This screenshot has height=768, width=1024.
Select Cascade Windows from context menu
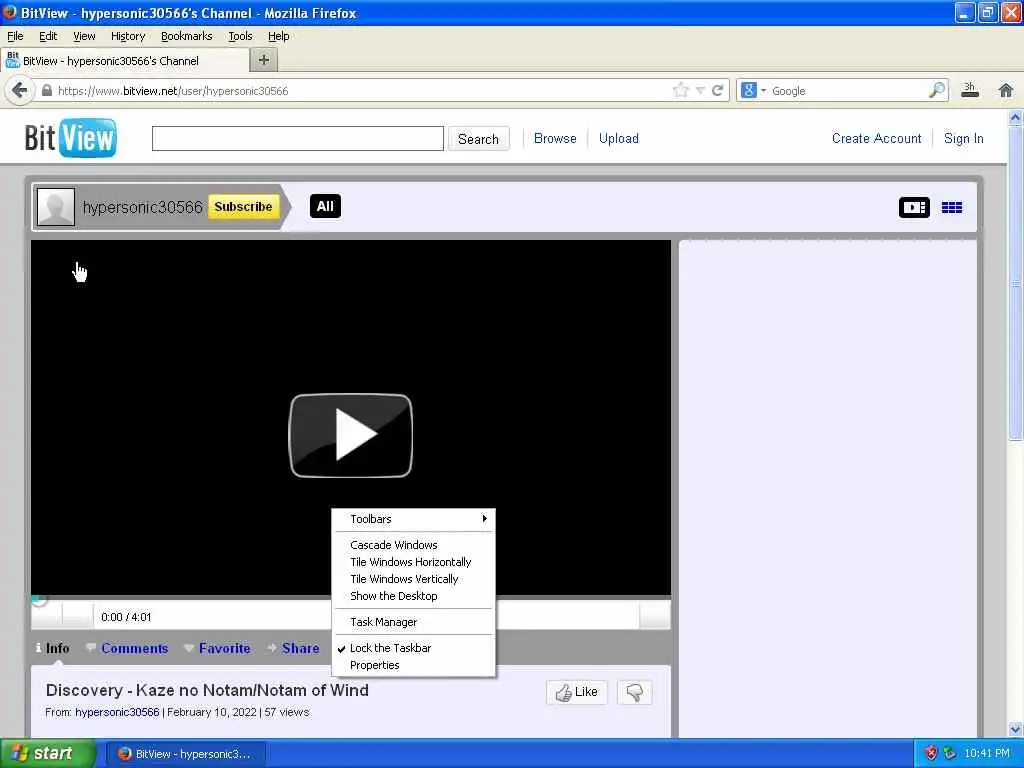tap(413, 545)
